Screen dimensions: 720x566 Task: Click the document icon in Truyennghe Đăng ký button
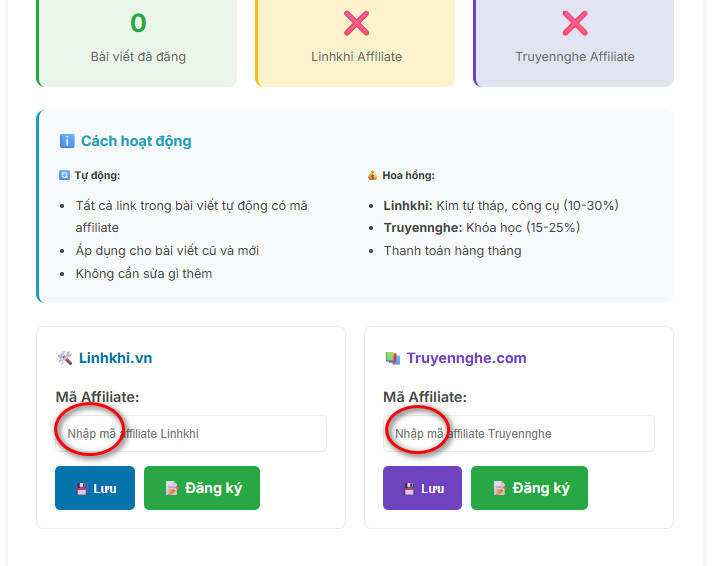coord(499,488)
